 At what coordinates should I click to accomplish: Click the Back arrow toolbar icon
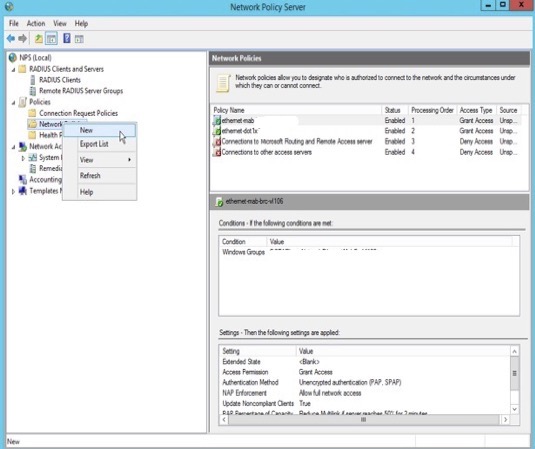tap(11, 39)
